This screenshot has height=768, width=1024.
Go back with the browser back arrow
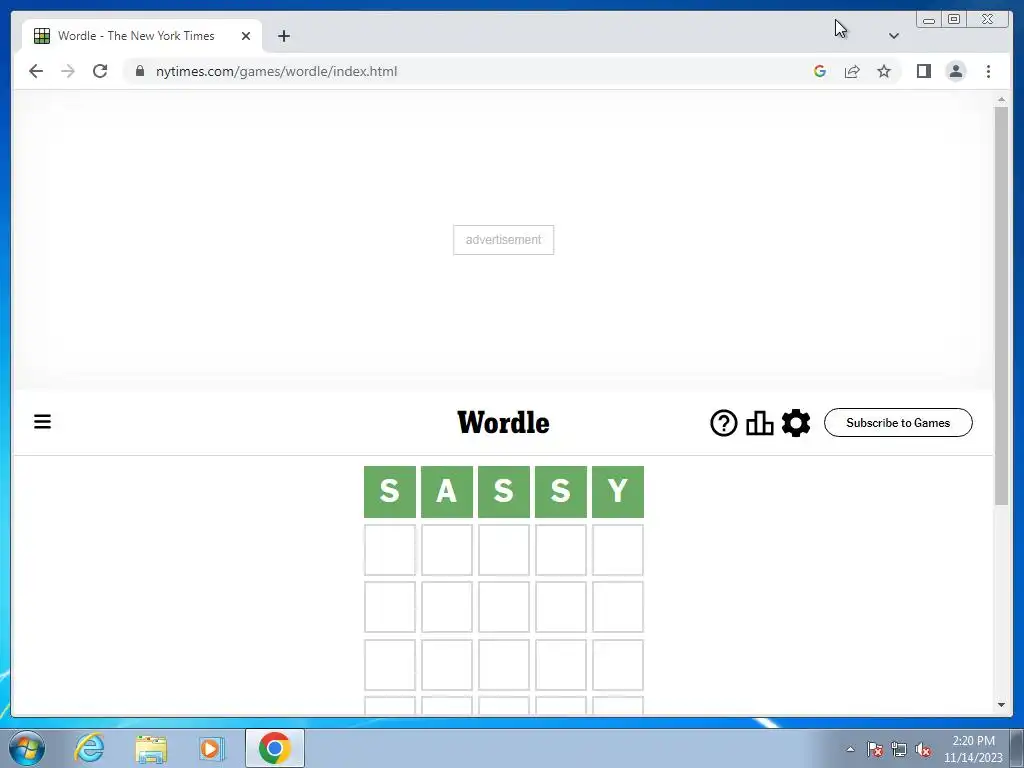click(x=36, y=71)
